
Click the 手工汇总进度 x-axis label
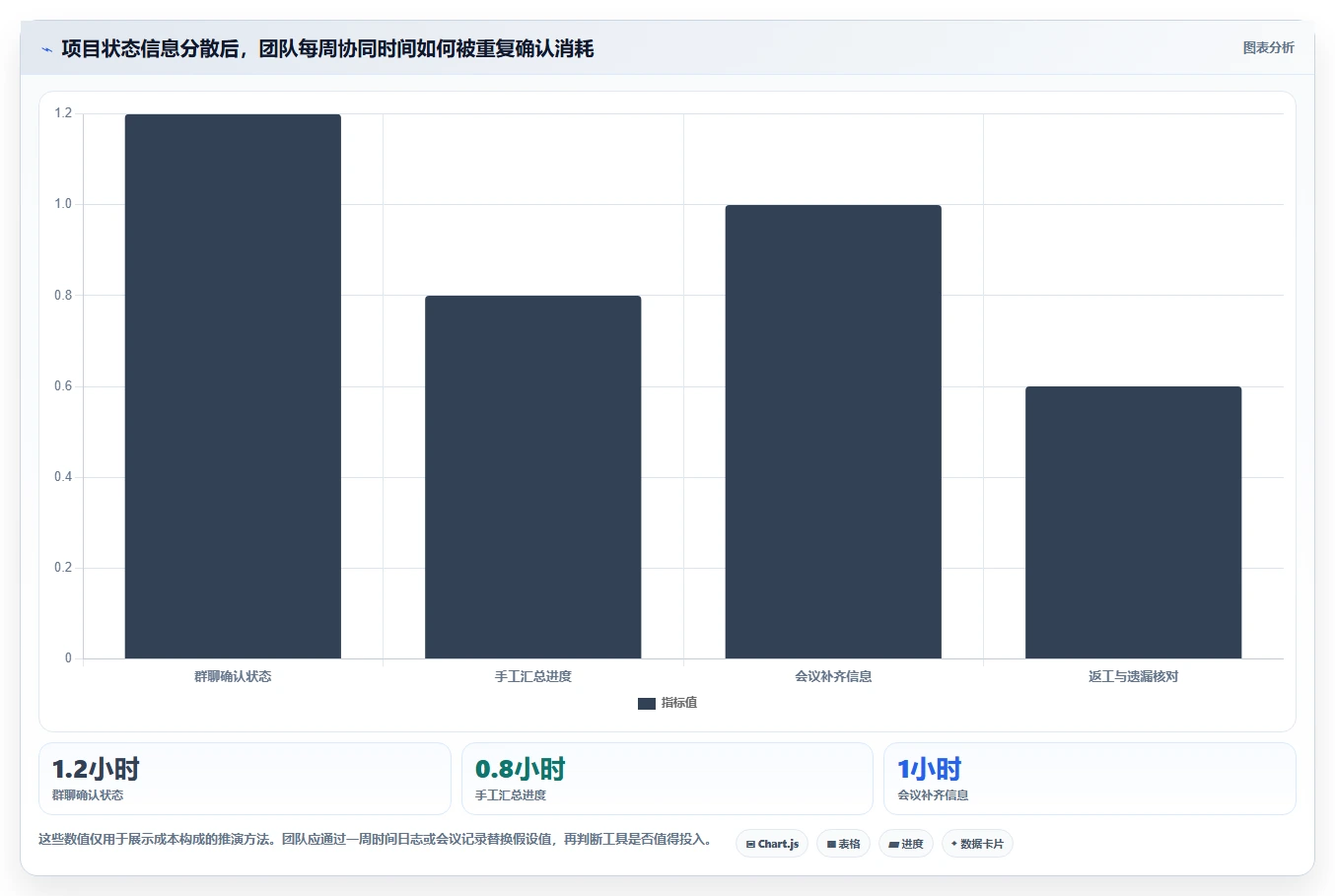tap(533, 676)
